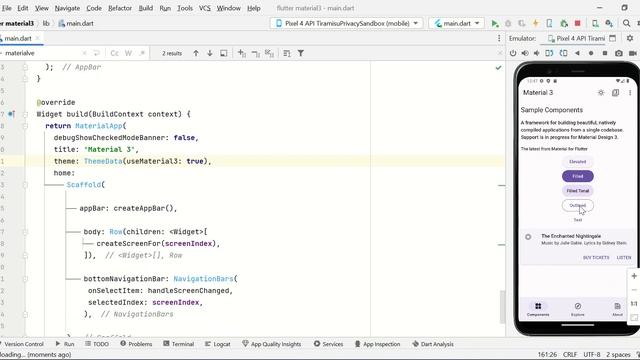Click the Debug bug icon in toolbar

[508, 24]
